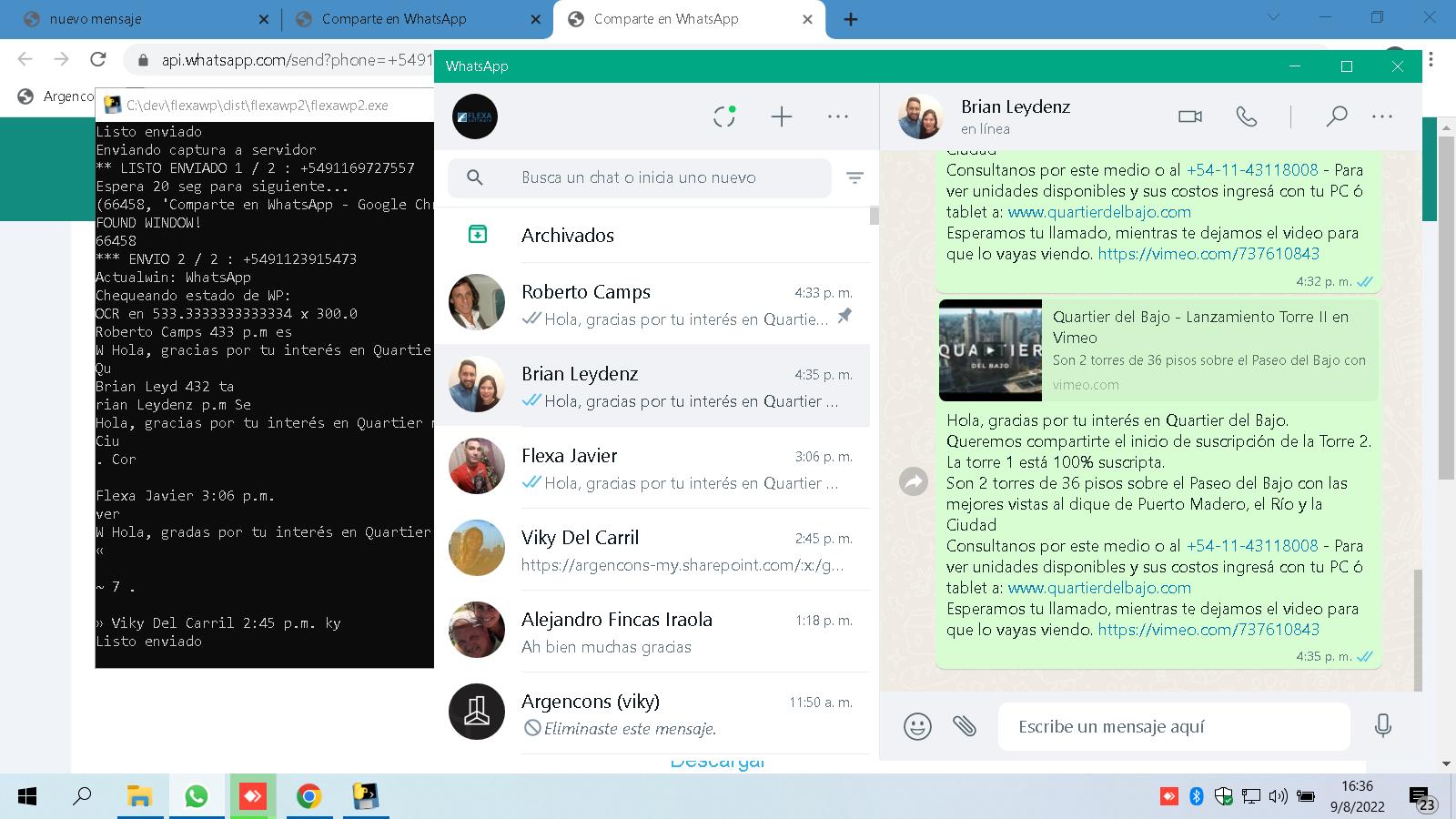Image resolution: width=1456 pixels, height=819 pixels.
Task: Click Brian Leydenz name in chat header
Action: (x=1016, y=106)
